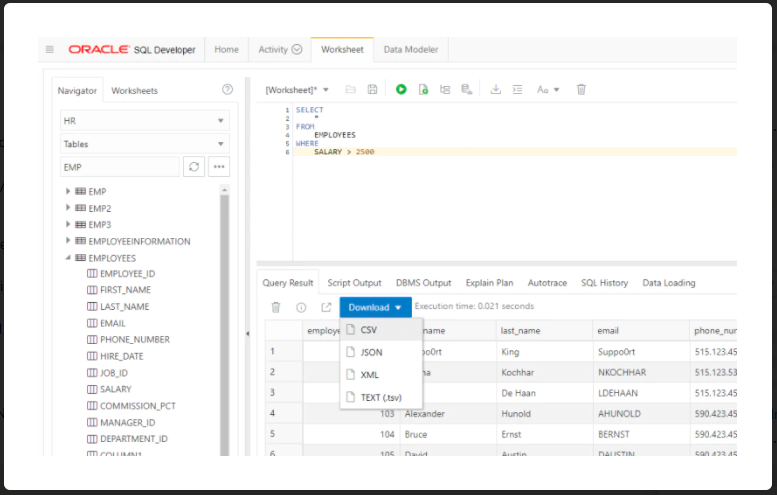Image resolution: width=777 pixels, height=495 pixels.
Task: Click the three-dots object submenu button
Action: (x=219, y=166)
